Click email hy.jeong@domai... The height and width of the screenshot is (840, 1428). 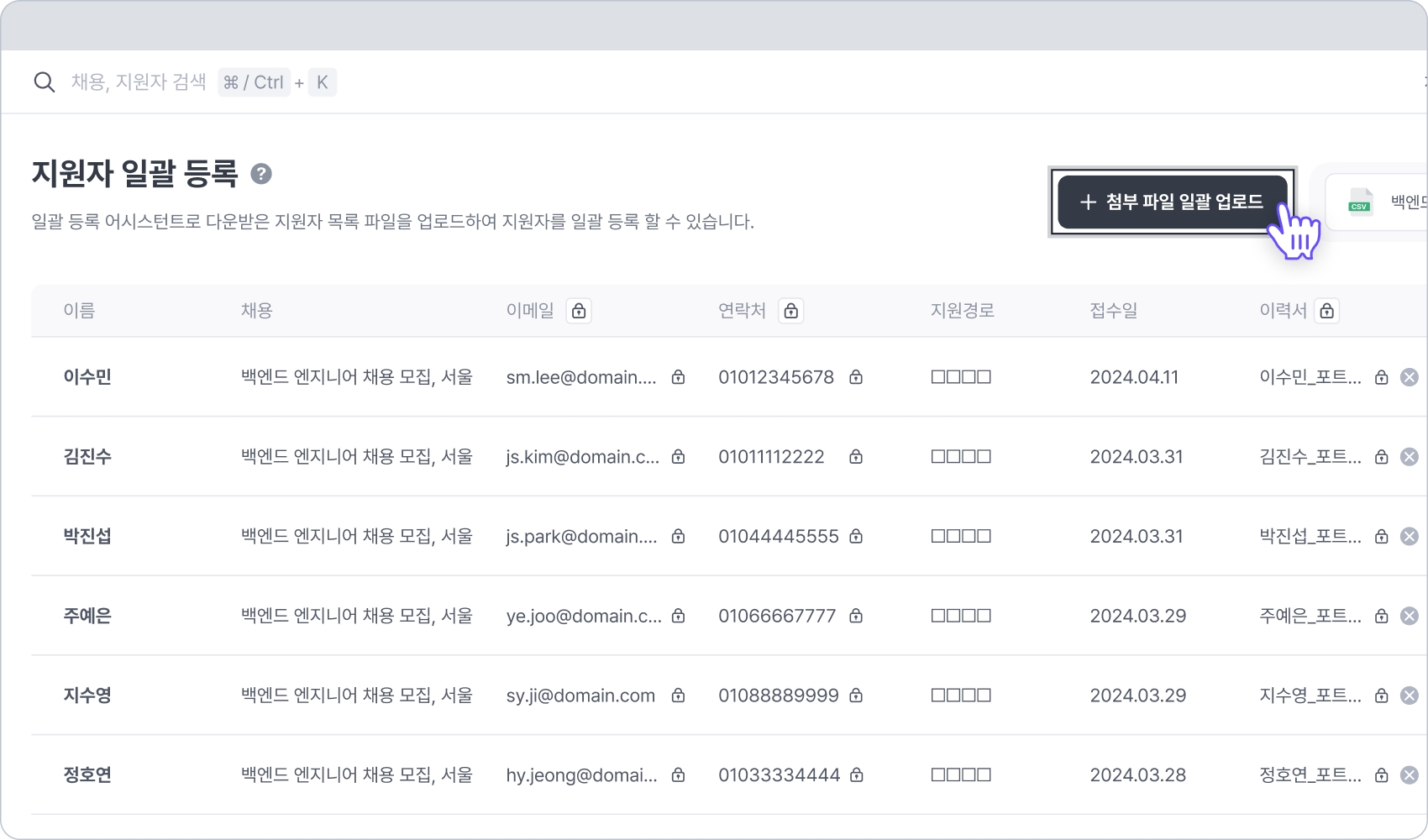click(581, 774)
